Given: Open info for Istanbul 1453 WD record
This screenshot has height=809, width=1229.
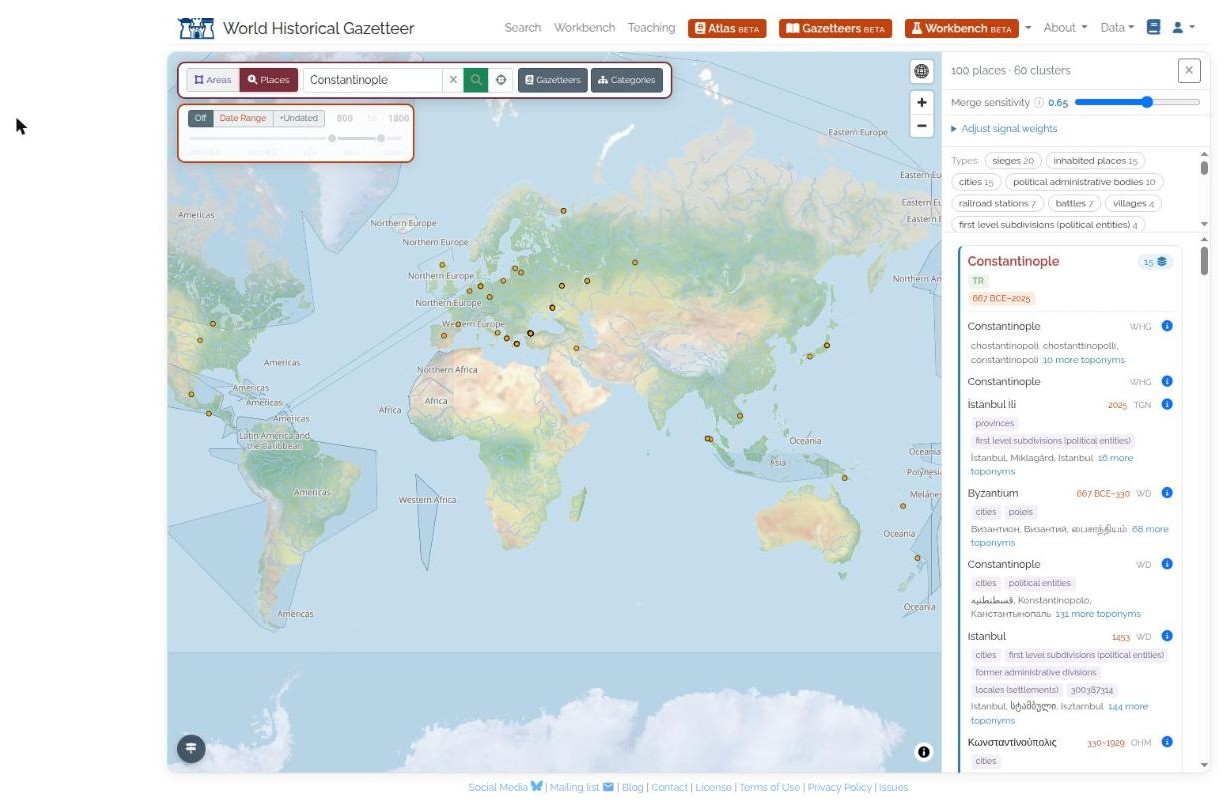Looking at the screenshot, I should [x=1167, y=636].
